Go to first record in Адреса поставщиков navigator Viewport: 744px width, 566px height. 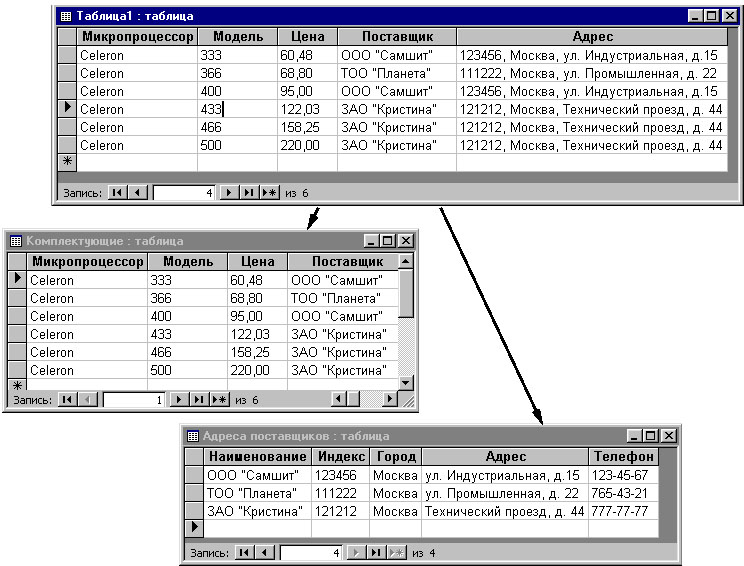click(244, 552)
